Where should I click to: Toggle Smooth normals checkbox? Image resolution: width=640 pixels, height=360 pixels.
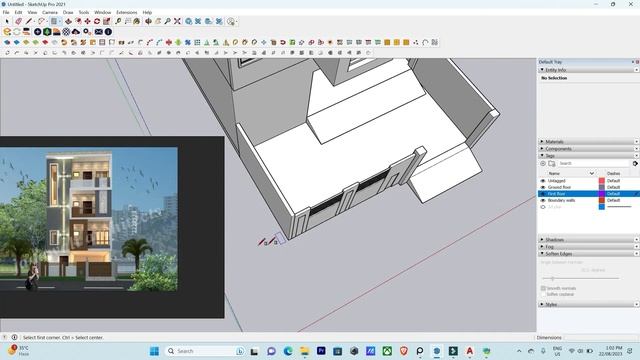click(543, 288)
